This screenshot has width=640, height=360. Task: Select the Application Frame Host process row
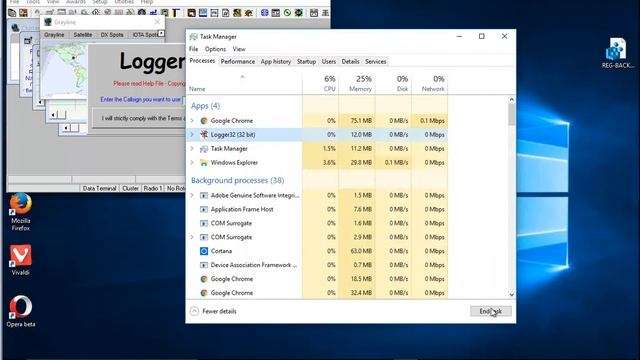(317, 209)
